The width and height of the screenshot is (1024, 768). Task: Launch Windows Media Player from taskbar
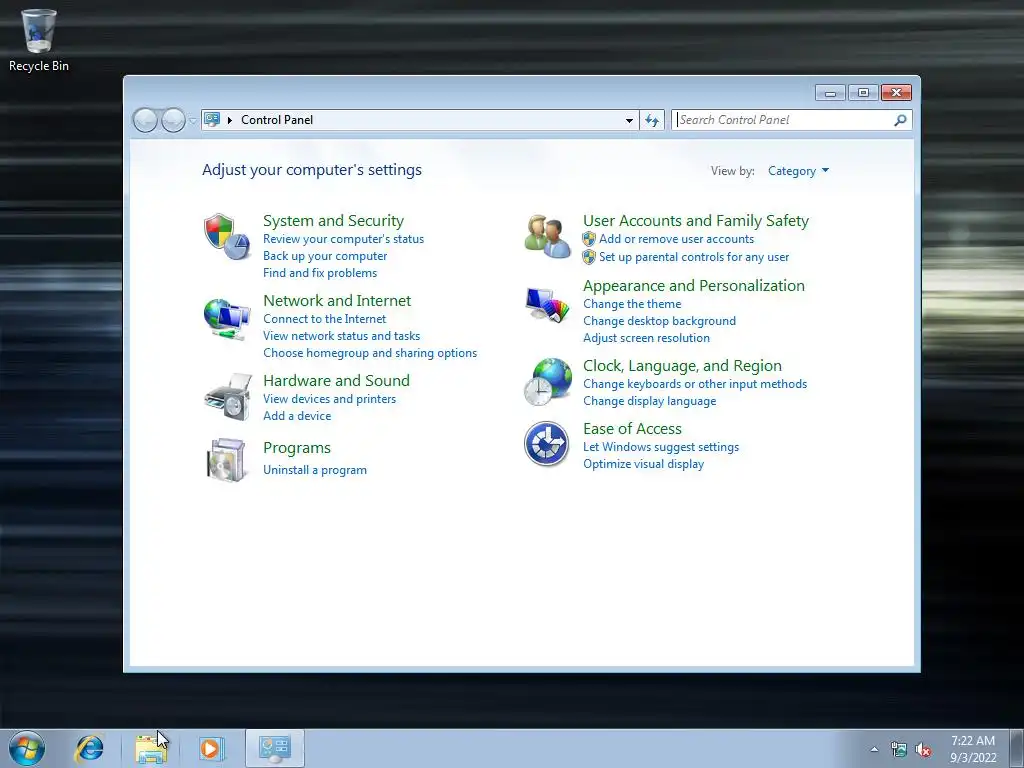point(212,748)
